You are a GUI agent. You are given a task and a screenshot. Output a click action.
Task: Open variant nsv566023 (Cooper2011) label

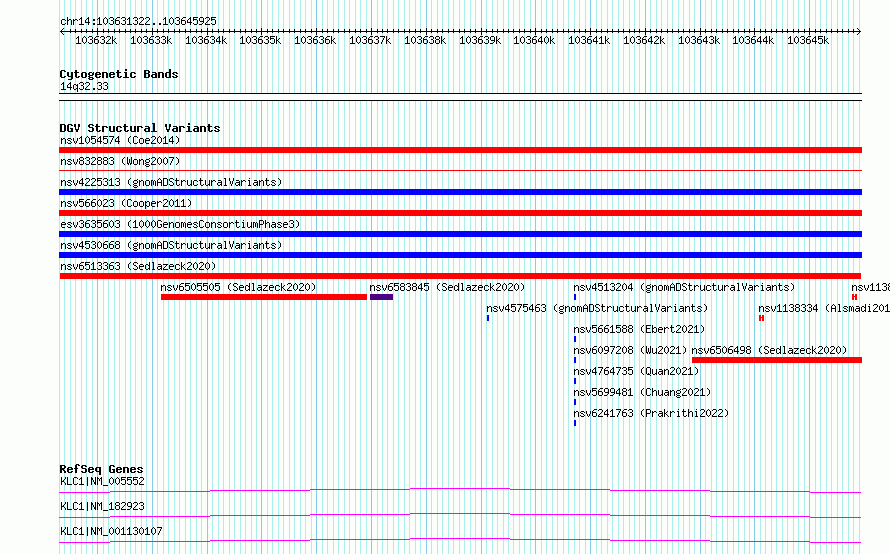[x=126, y=203]
